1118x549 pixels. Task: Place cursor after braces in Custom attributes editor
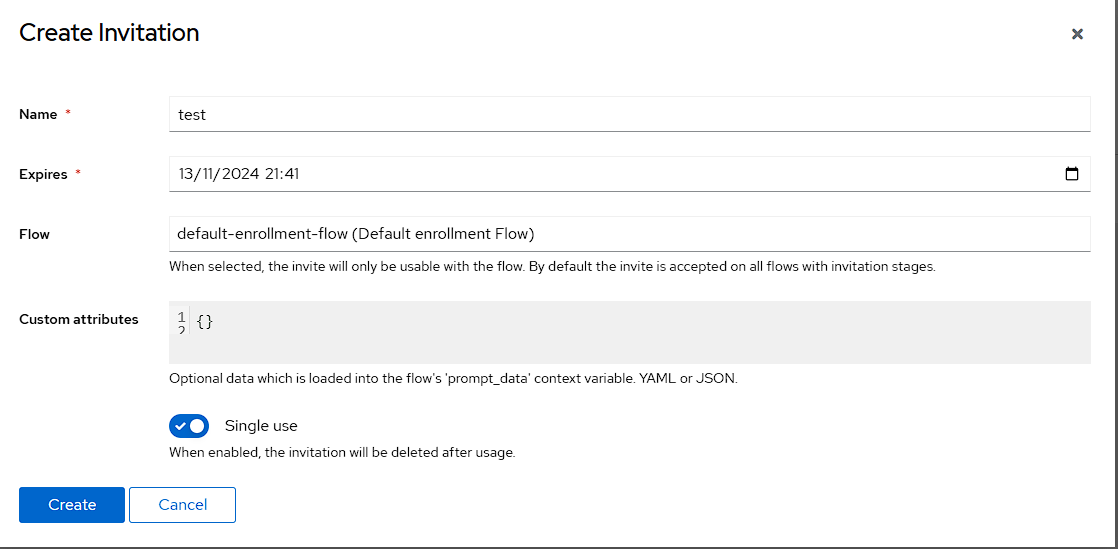coord(214,322)
